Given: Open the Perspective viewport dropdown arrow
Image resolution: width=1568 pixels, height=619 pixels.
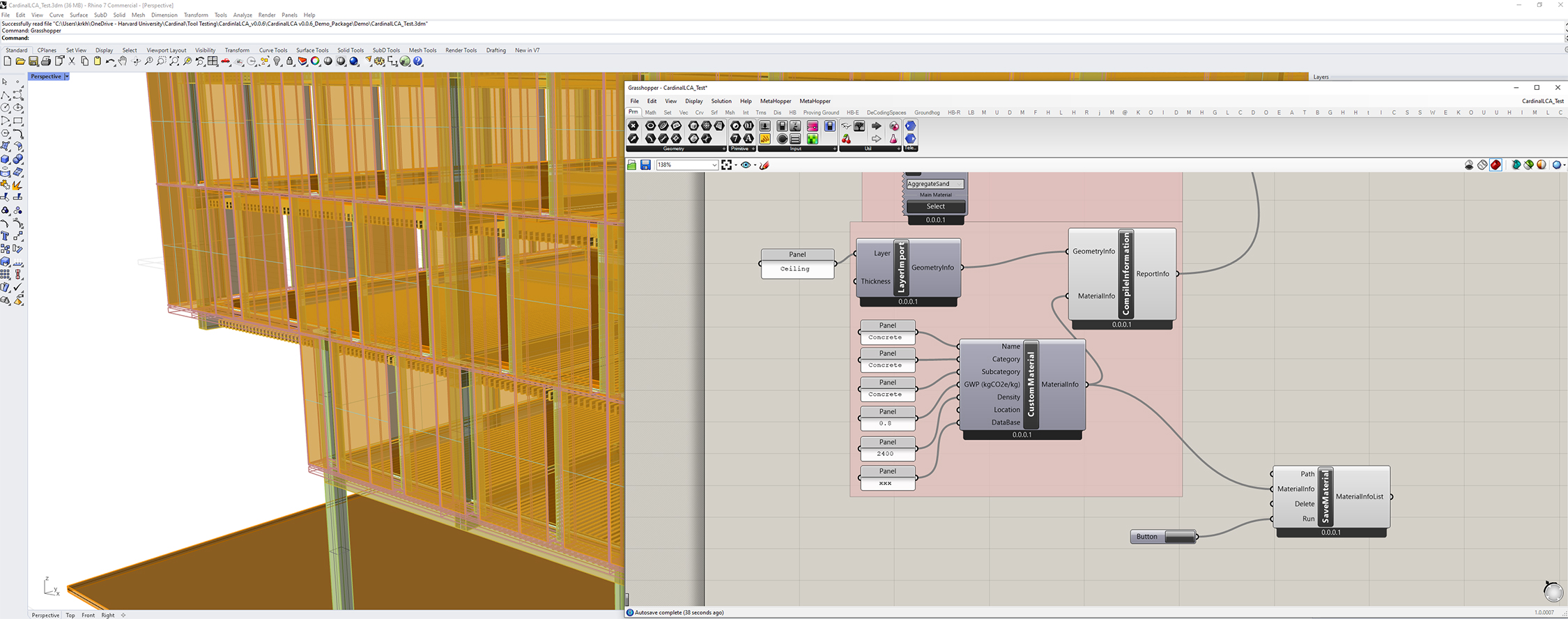Looking at the screenshot, I should [67, 77].
